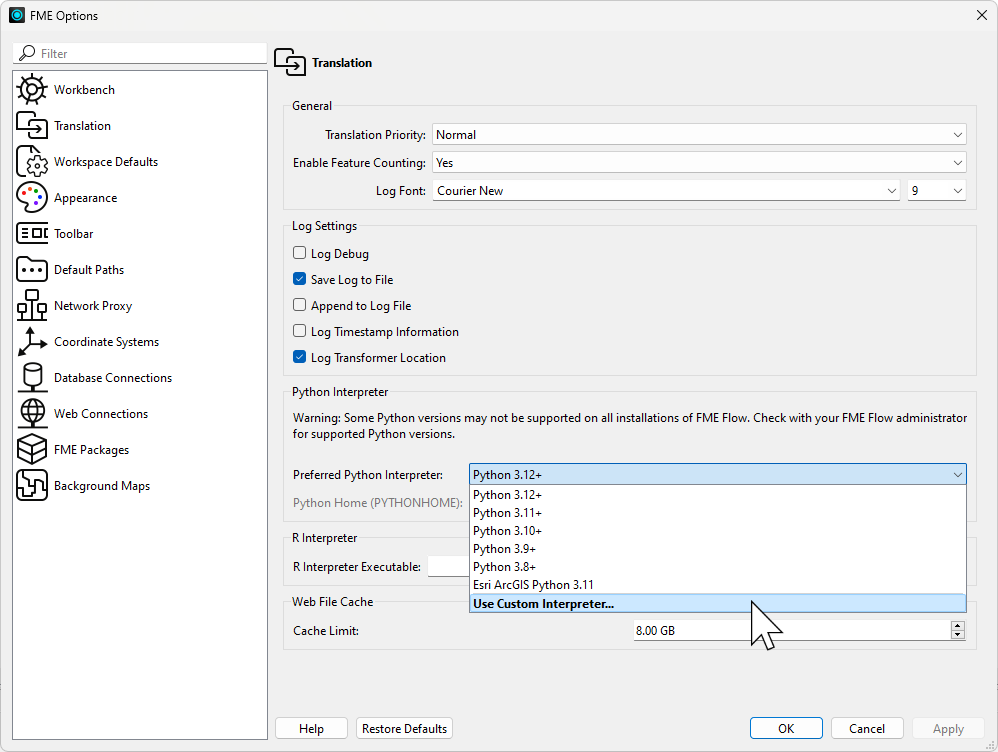Viewport: 998px width, 752px height.
Task: Pick Python 3.8+ from the dropdown
Action: (x=717, y=567)
